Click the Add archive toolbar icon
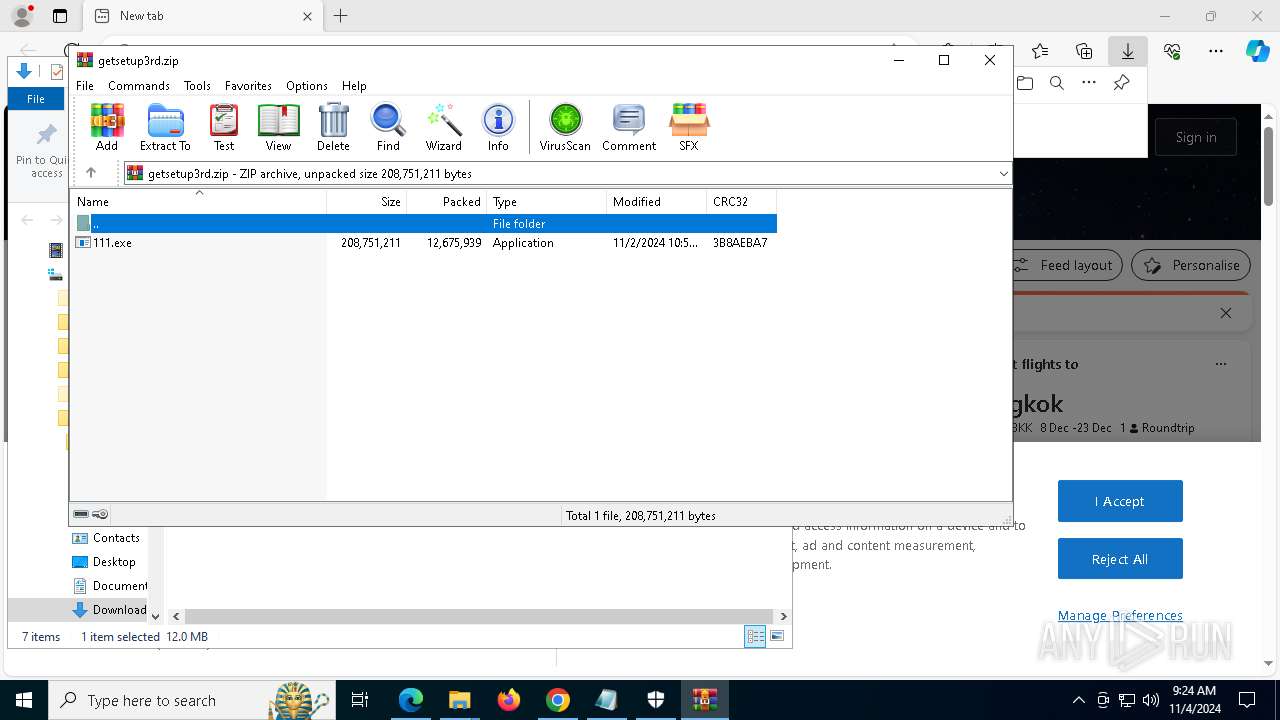The width and height of the screenshot is (1280, 720). pos(107,127)
